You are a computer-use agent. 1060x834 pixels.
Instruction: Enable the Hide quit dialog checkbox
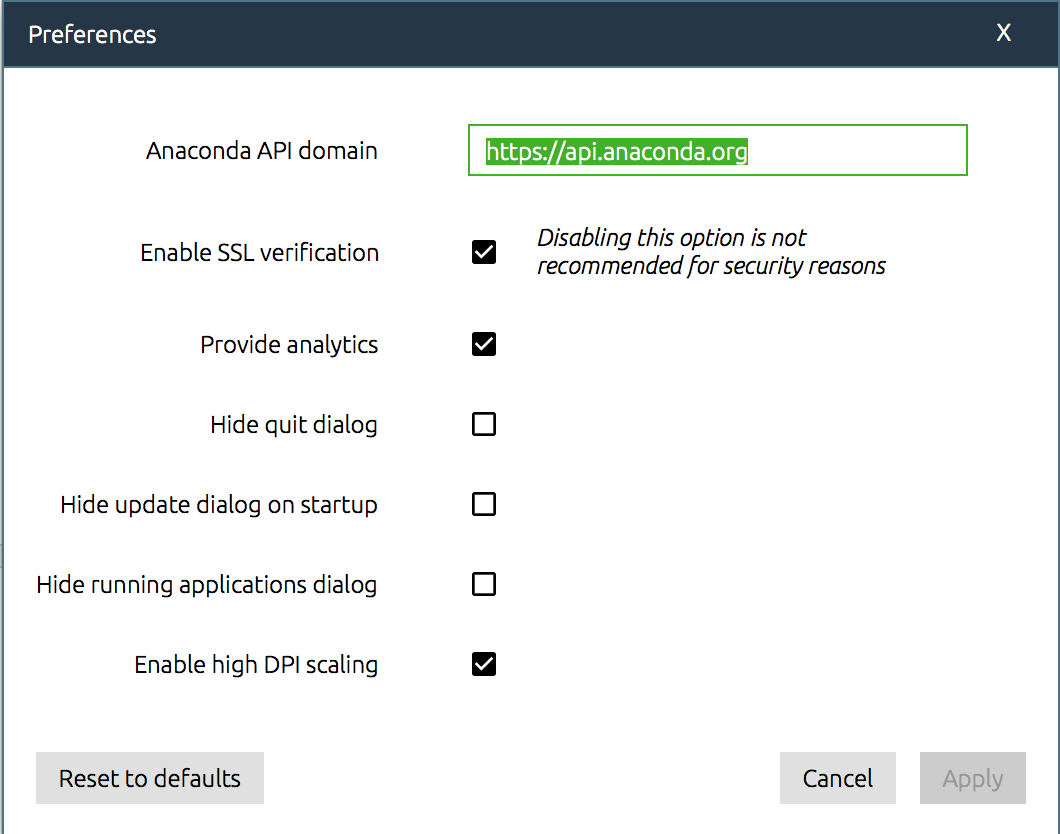coord(484,424)
